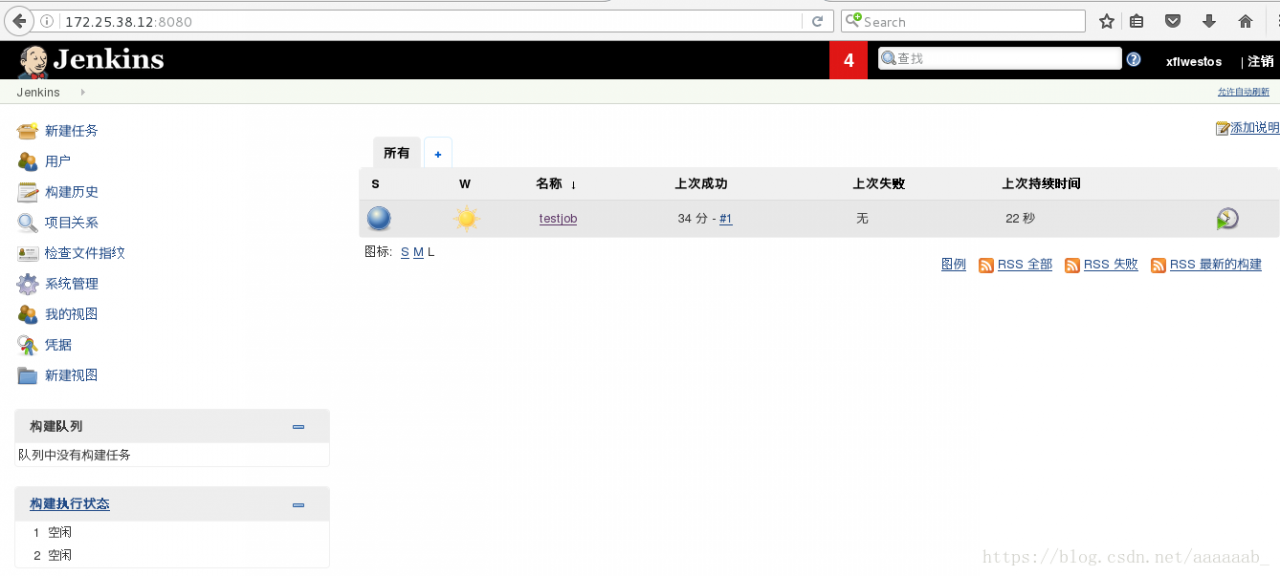
Task: Click the Jenkins breadcrumb link
Action: tap(38, 92)
